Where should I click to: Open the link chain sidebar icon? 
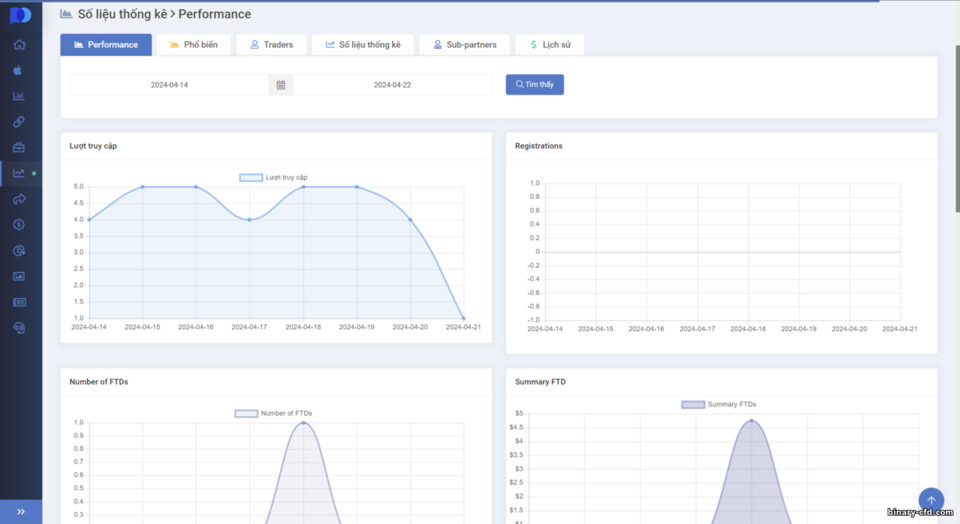[19, 122]
